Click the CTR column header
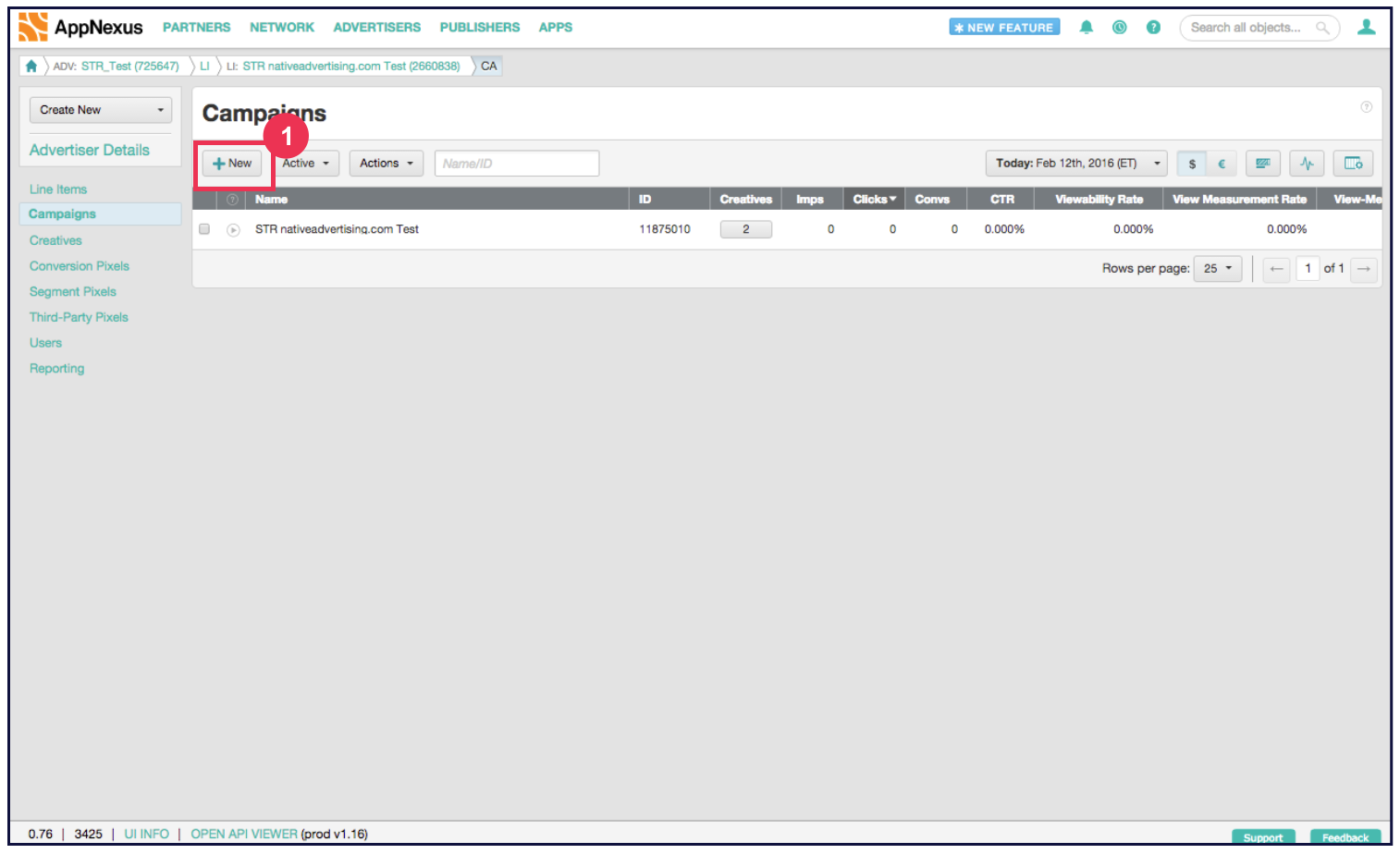Viewport: 1400px width, 854px height. tap(1002, 199)
